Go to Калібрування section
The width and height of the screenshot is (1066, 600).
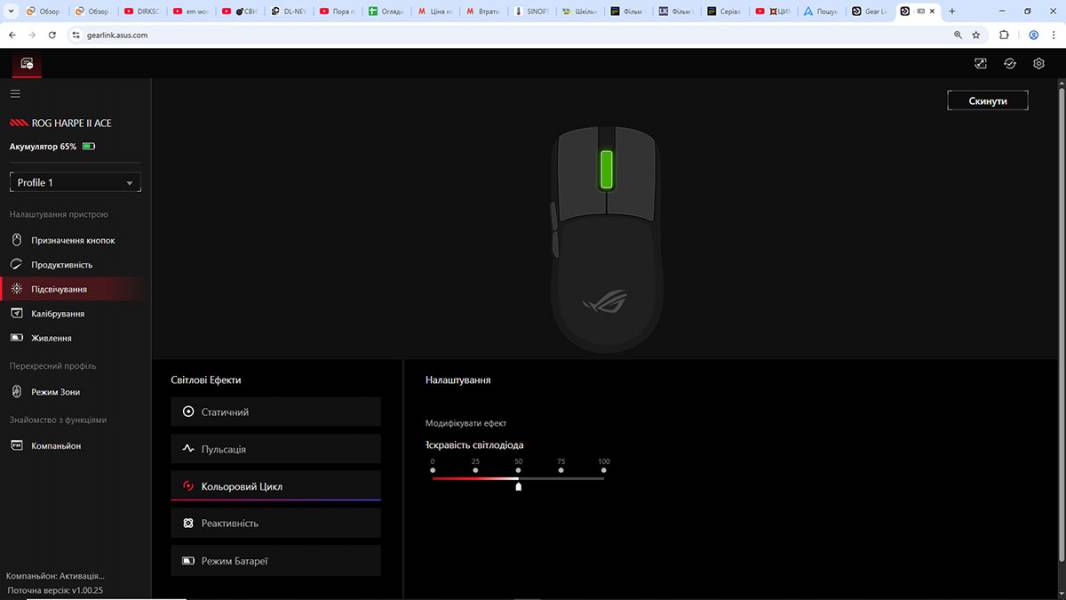57,314
